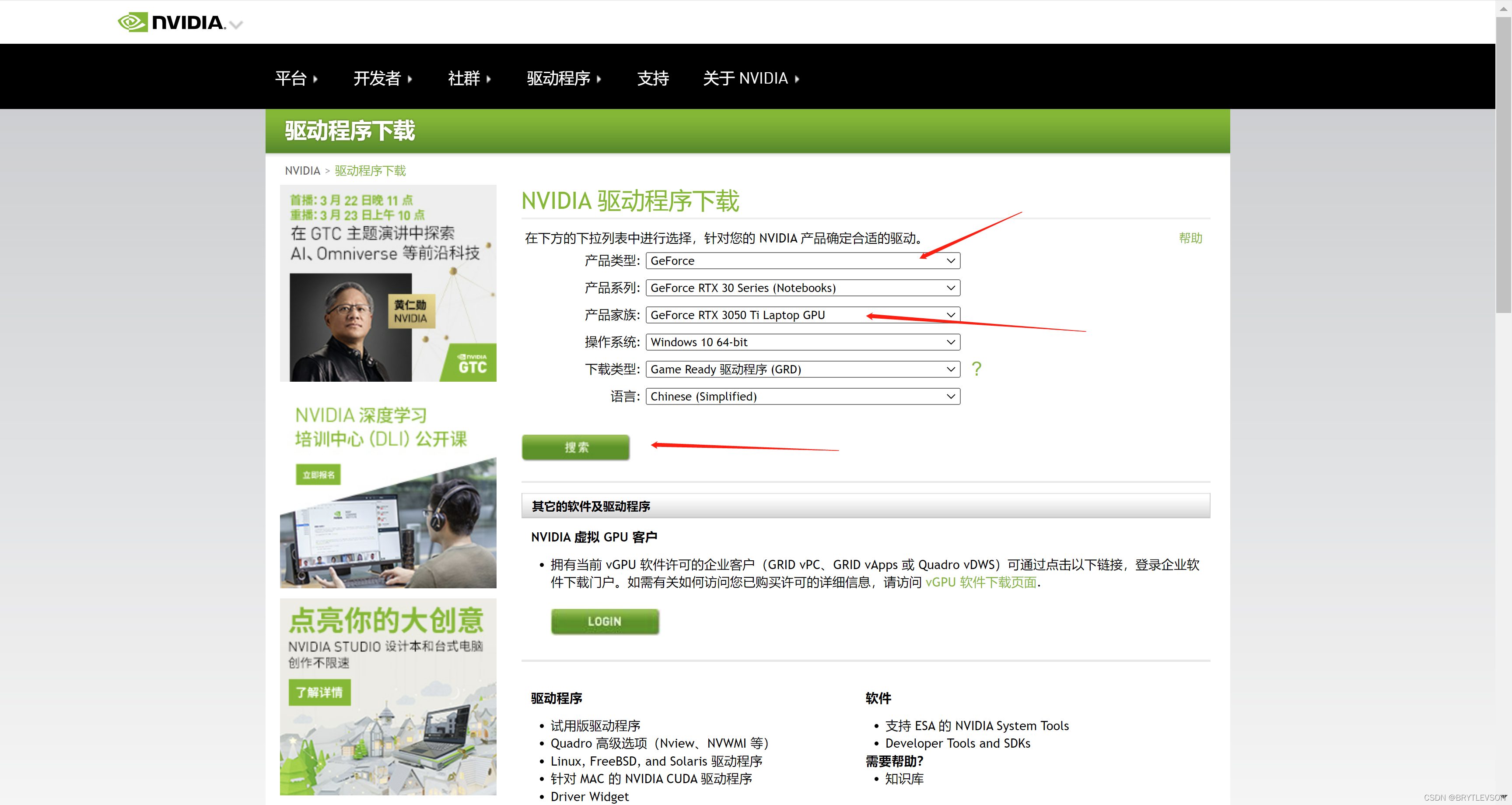
Task: Open the 语言 dropdown showing Chinese (Simplified)
Action: tap(802, 396)
